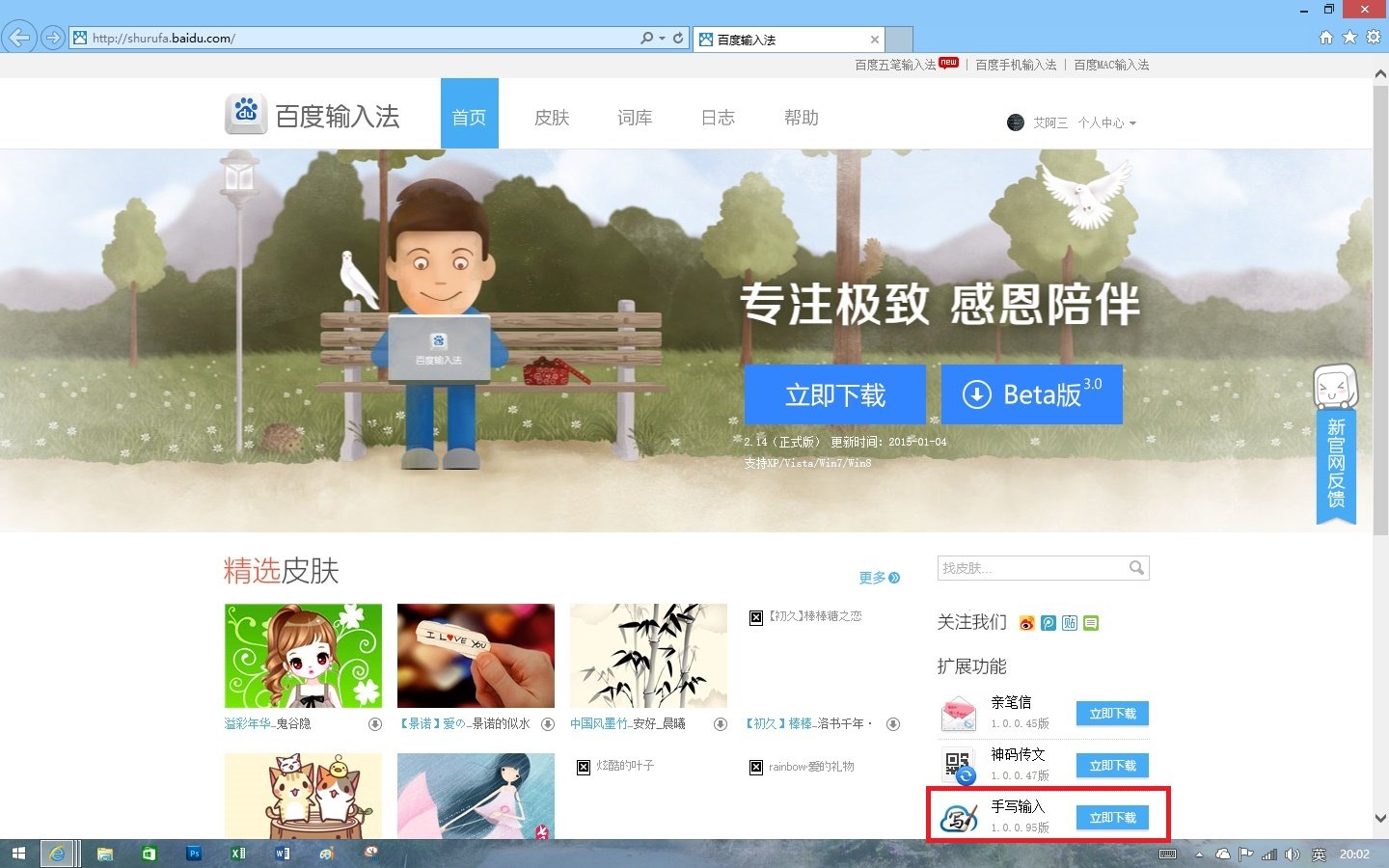Click the 神码传文 QR code icon

[959, 766]
